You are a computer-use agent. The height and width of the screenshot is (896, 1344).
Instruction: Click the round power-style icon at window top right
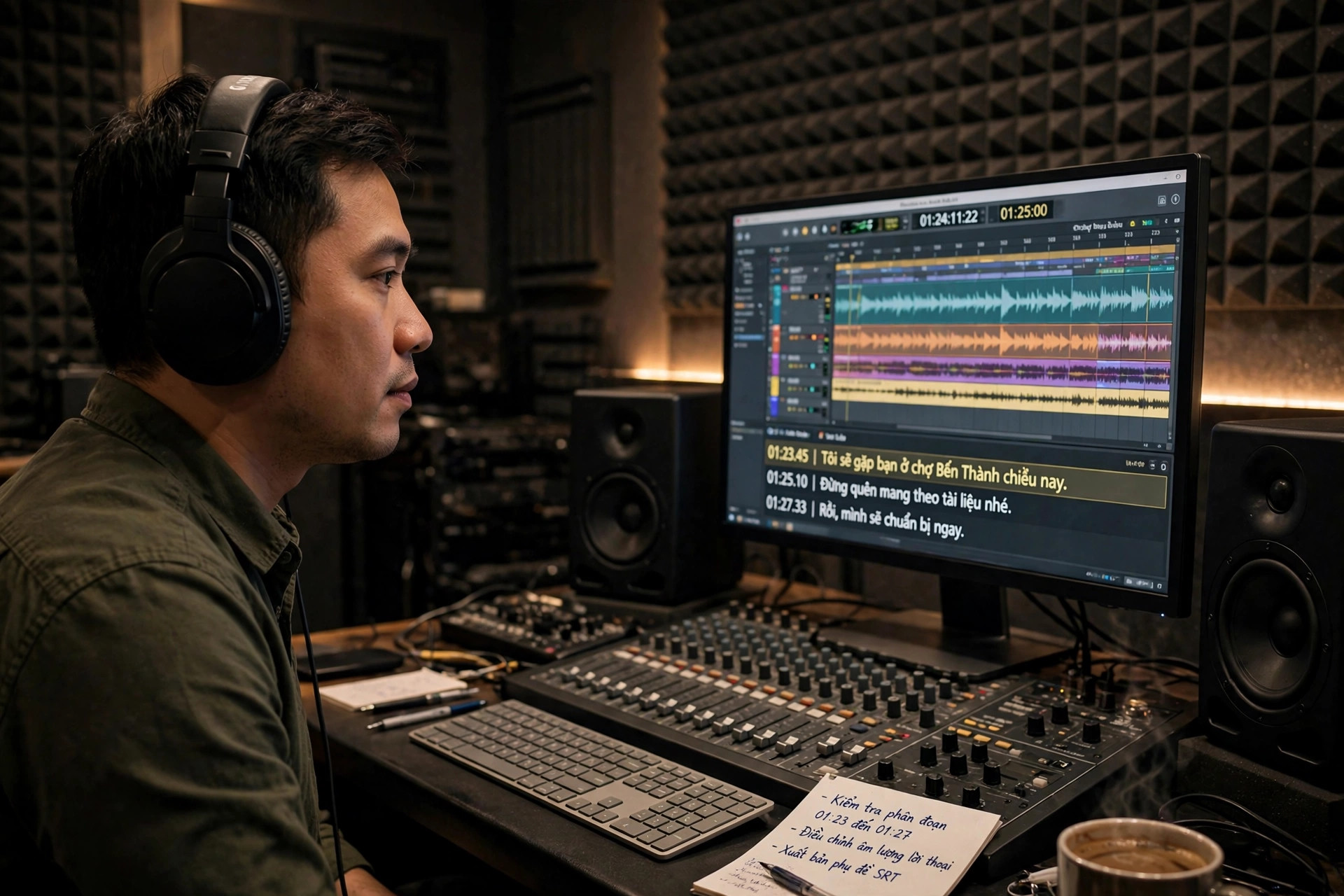coord(1175,199)
